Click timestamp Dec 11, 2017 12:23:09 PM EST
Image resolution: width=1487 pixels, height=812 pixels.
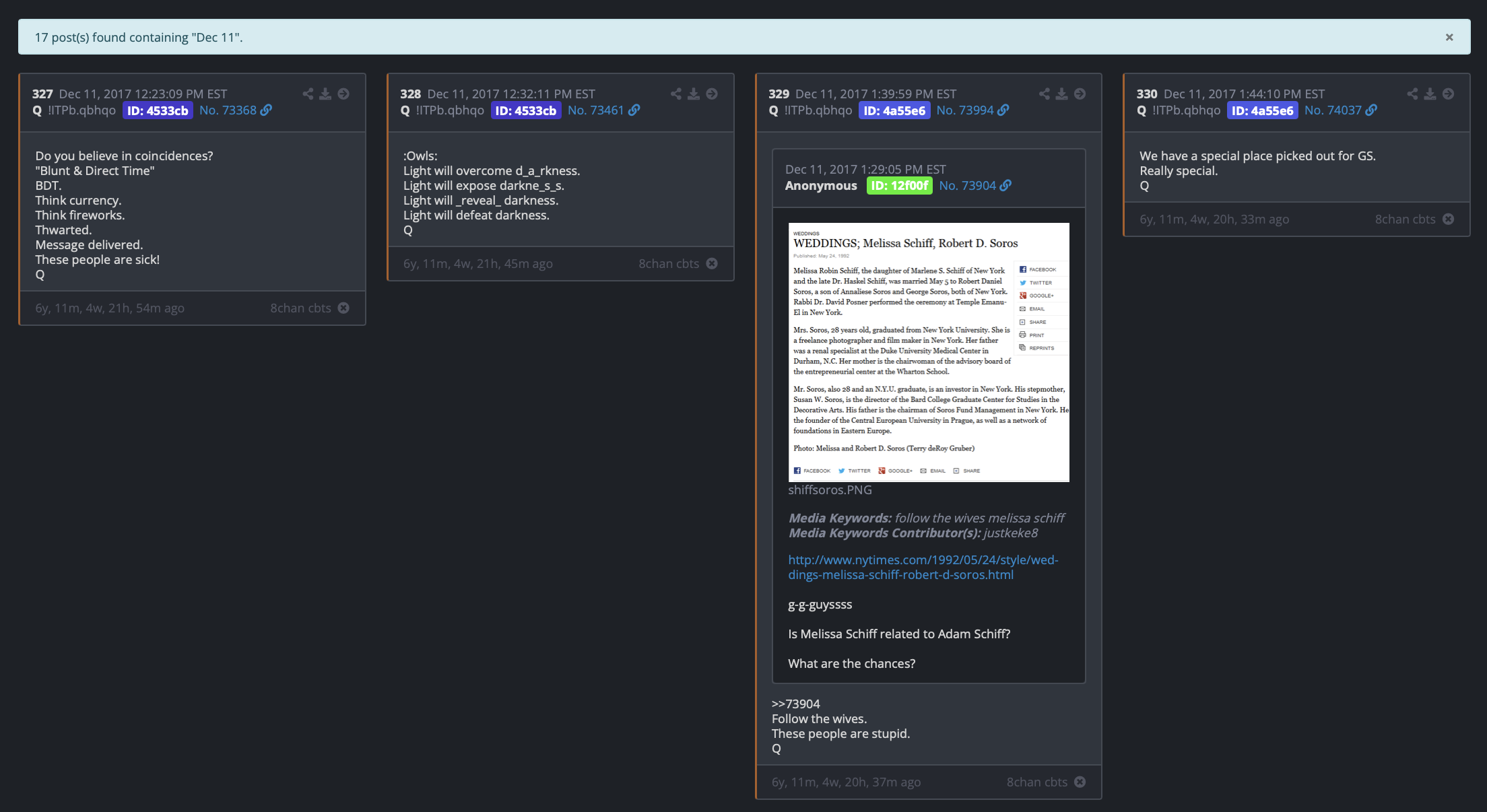pyautogui.click(x=143, y=94)
